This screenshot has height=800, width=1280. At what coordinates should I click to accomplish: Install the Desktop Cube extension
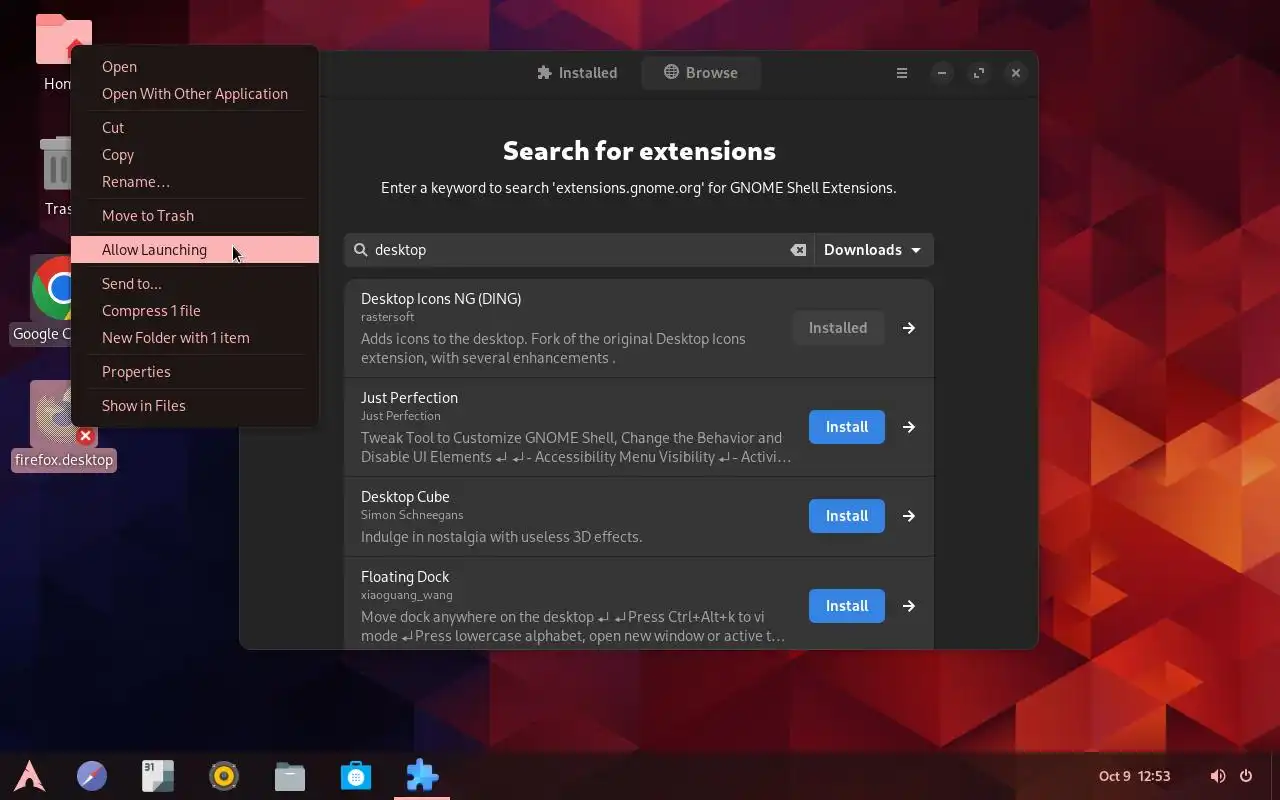(847, 516)
